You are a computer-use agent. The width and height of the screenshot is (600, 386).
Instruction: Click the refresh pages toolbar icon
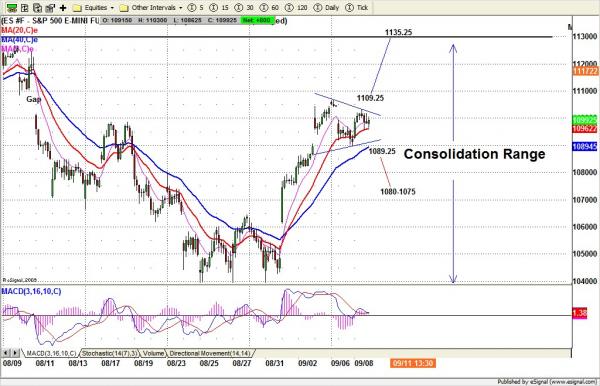(x=38, y=7)
